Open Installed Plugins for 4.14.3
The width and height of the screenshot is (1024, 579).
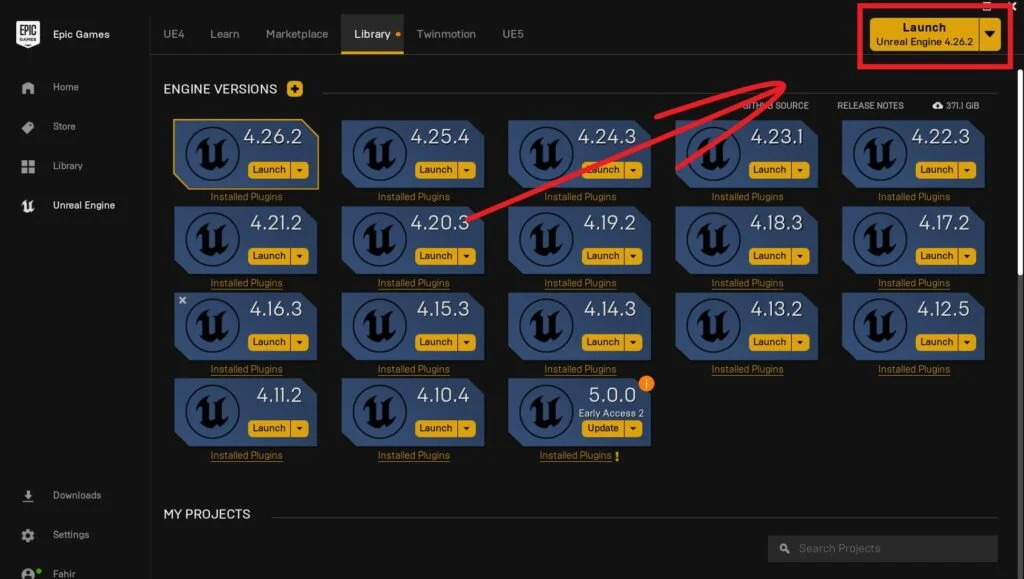point(580,369)
